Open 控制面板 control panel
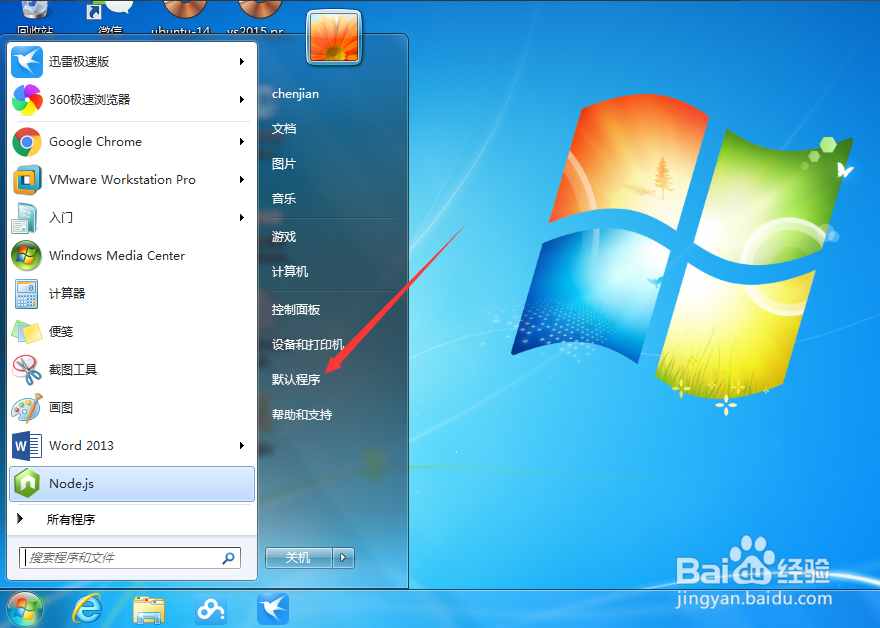The image size is (880, 628). point(296,310)
